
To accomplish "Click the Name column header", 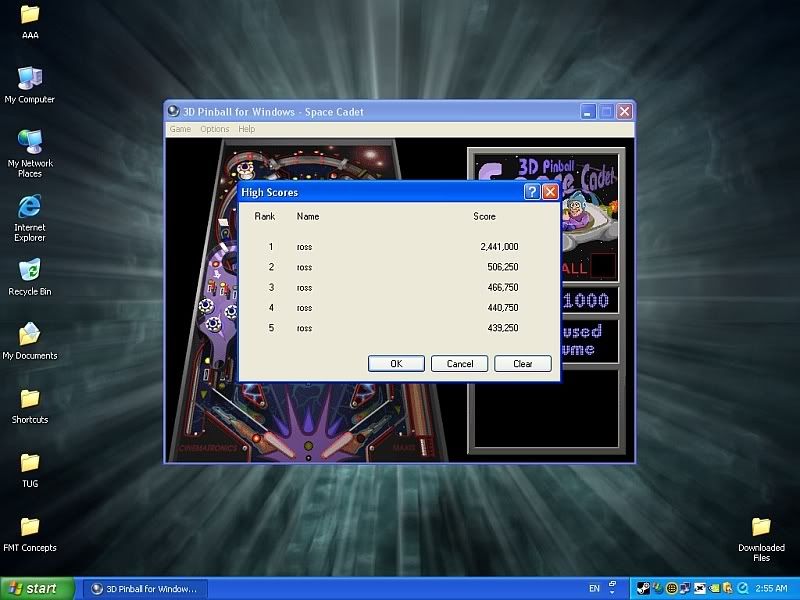I will pos(308,216).
